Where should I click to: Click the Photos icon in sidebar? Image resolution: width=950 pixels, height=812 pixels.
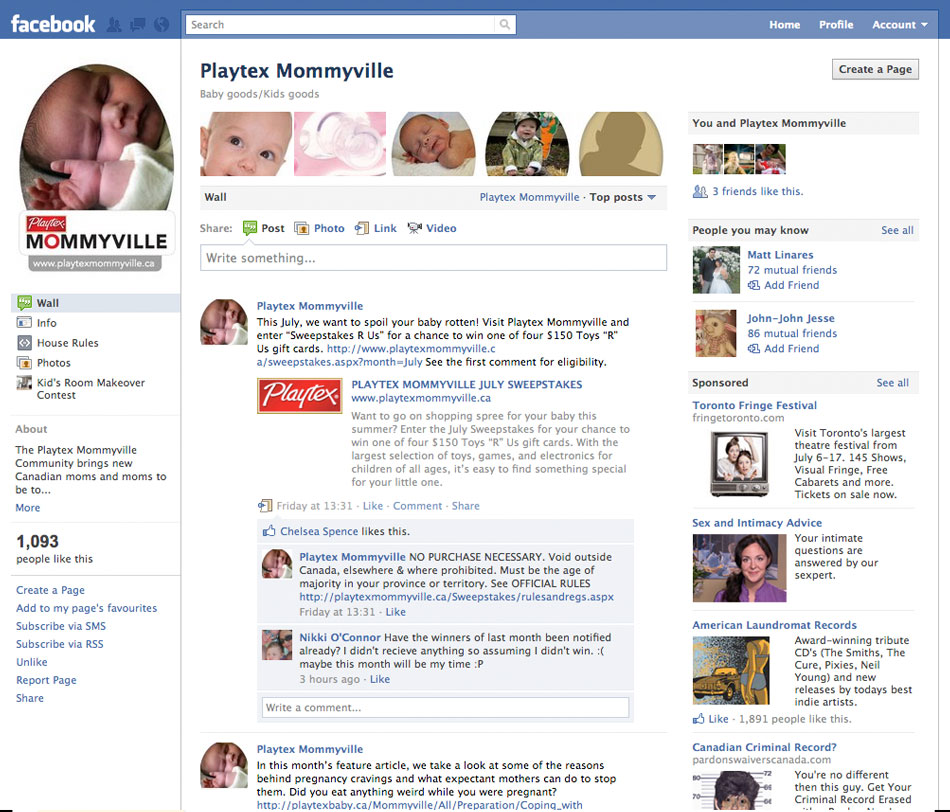(x=24, y=362)
